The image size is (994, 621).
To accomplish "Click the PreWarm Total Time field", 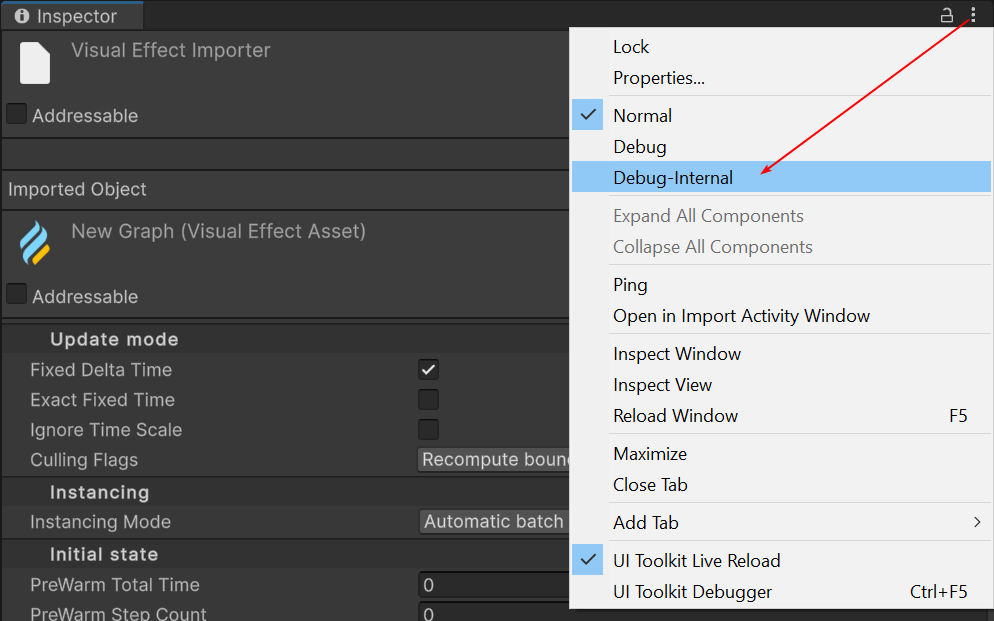I will tap(494, 585).
